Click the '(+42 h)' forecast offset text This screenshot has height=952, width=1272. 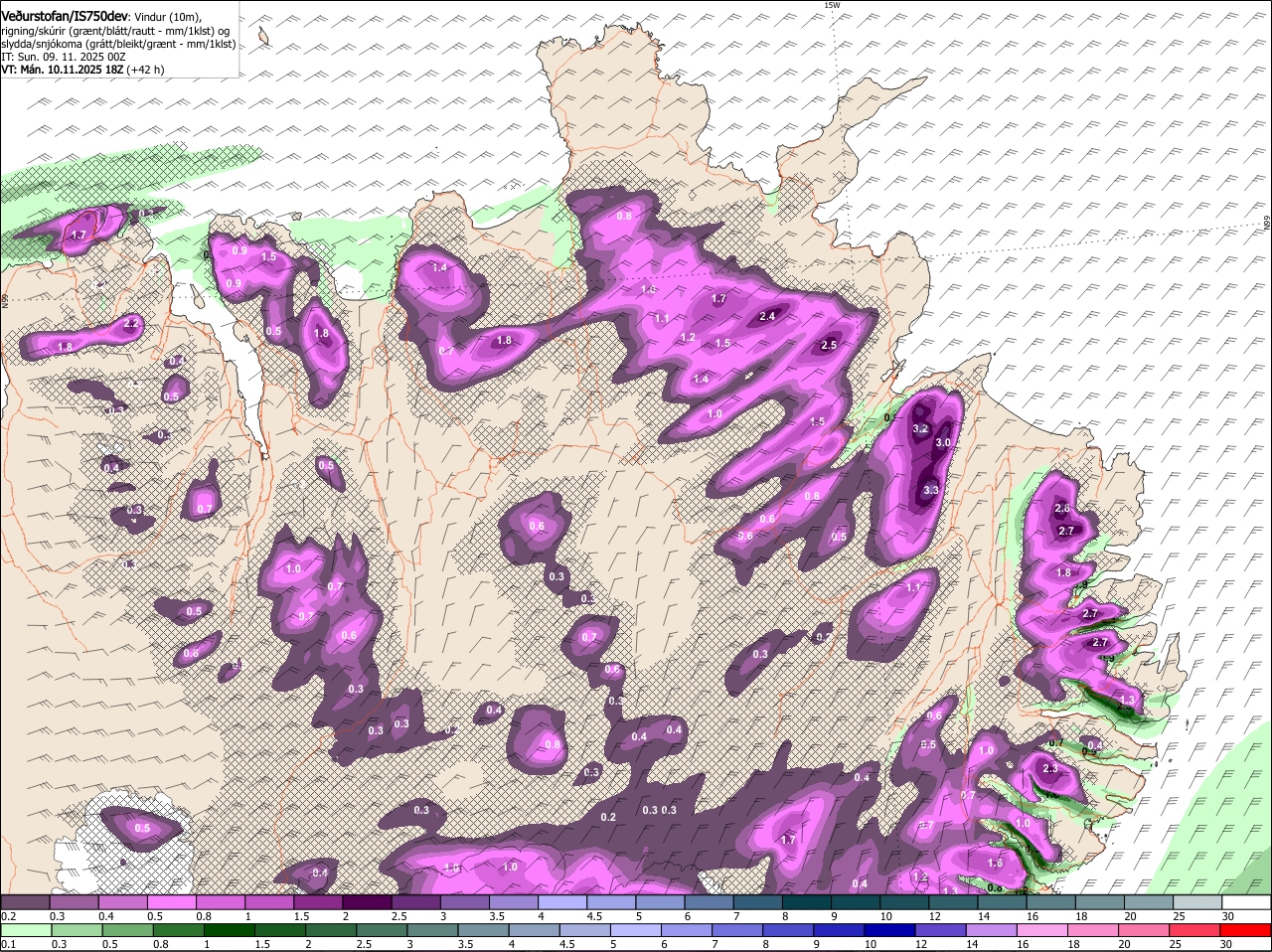pos(144,70)
